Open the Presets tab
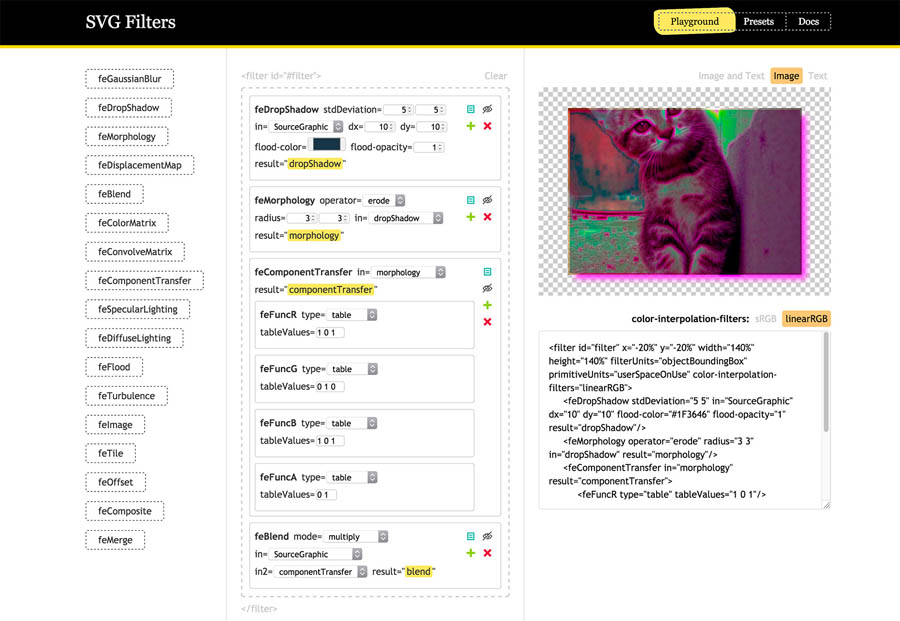900x621 pixels. point(758,22)
